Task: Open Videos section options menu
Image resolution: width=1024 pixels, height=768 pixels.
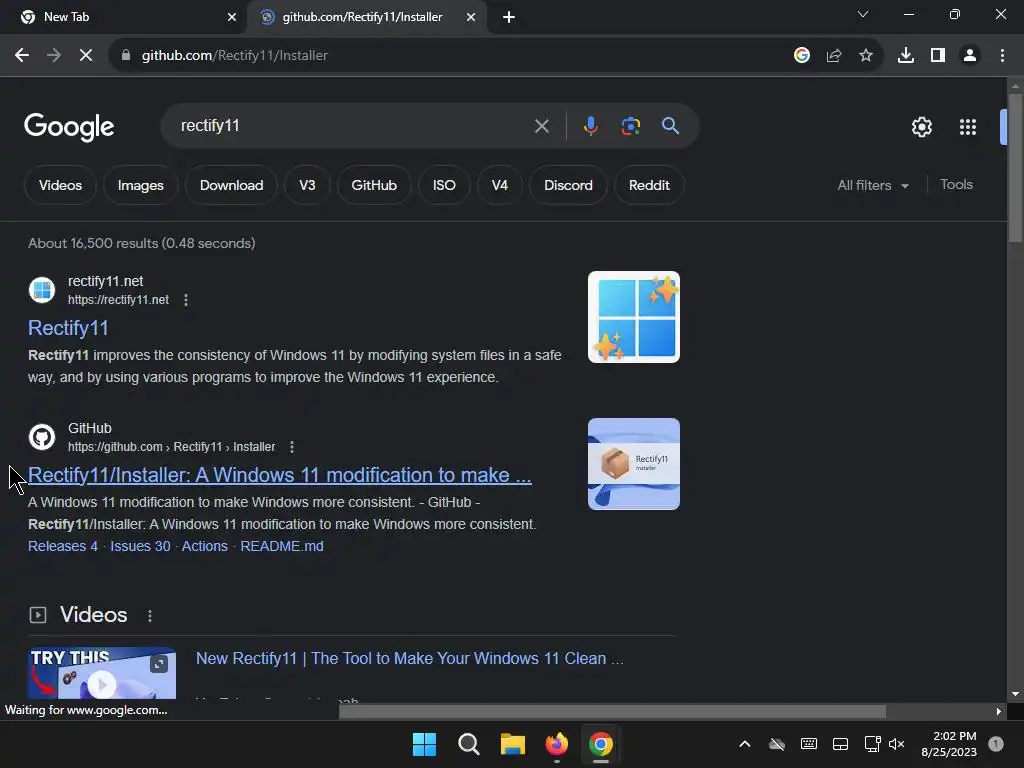Action: coord(150,616)
